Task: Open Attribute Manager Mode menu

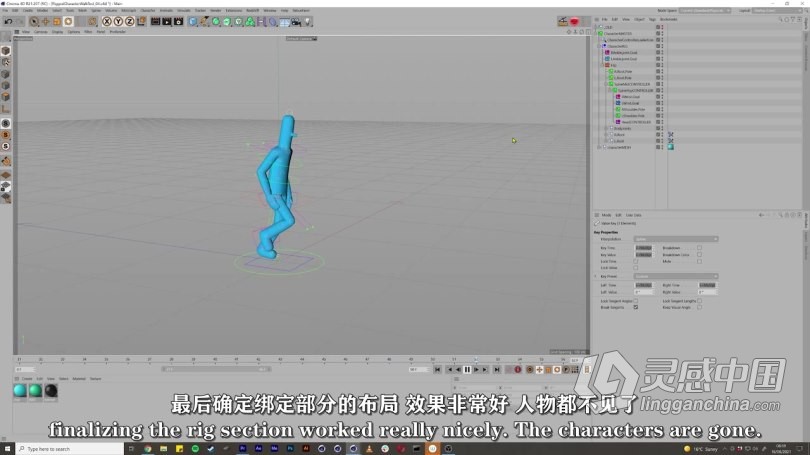Action: (x=606, y=215)
